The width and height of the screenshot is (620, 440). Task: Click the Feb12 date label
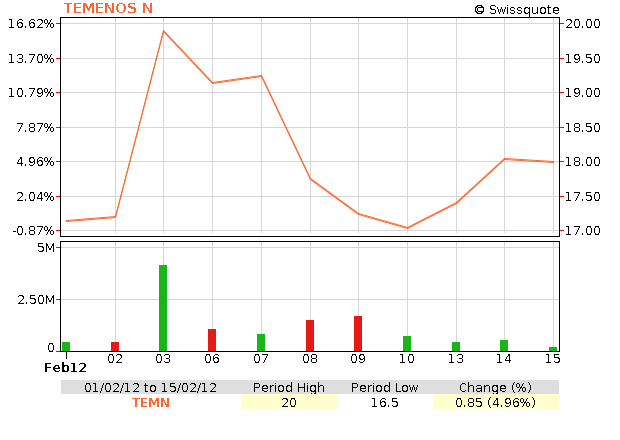[65, 368]
